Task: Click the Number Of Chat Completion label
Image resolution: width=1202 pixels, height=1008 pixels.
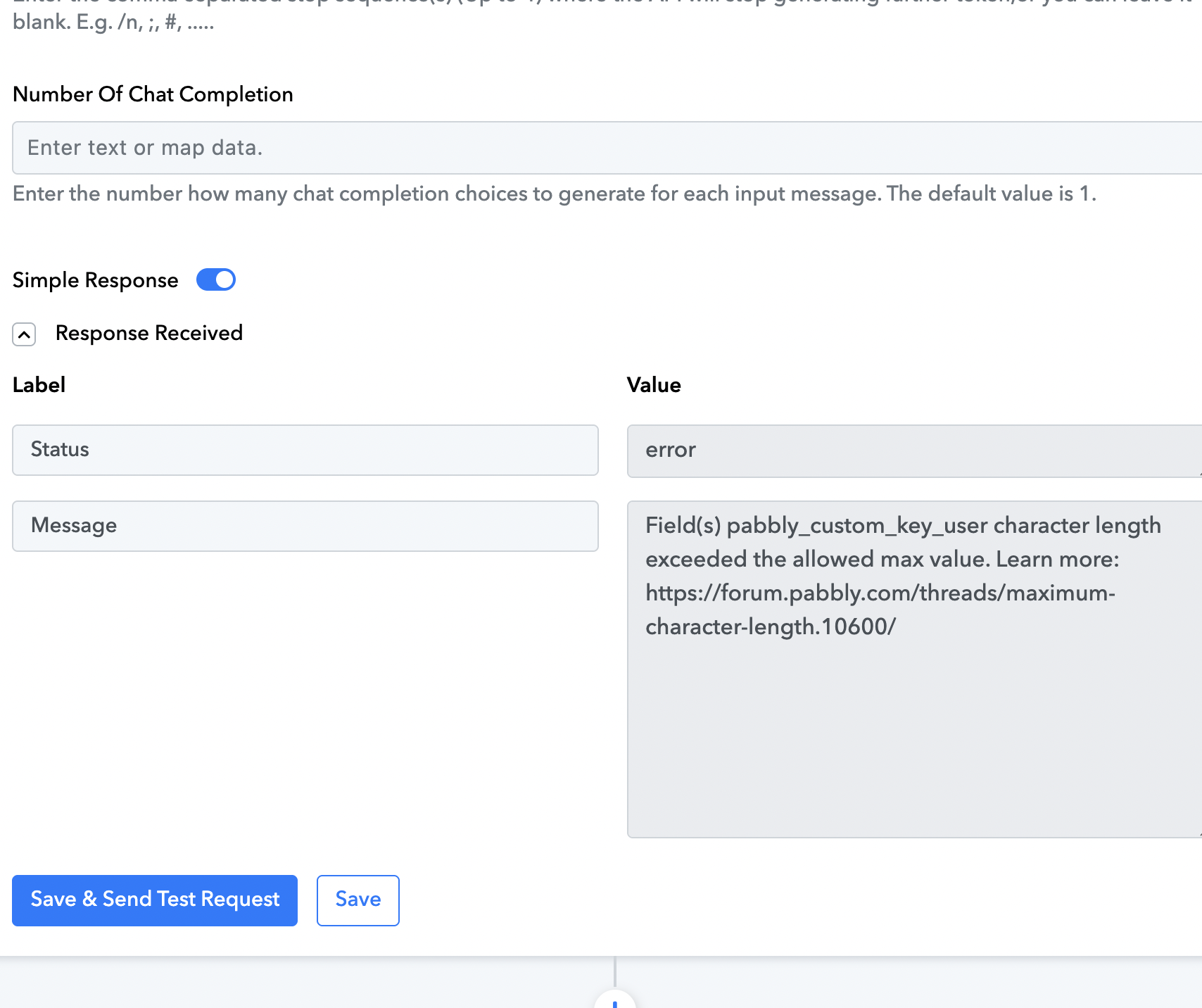Action: 153,94
